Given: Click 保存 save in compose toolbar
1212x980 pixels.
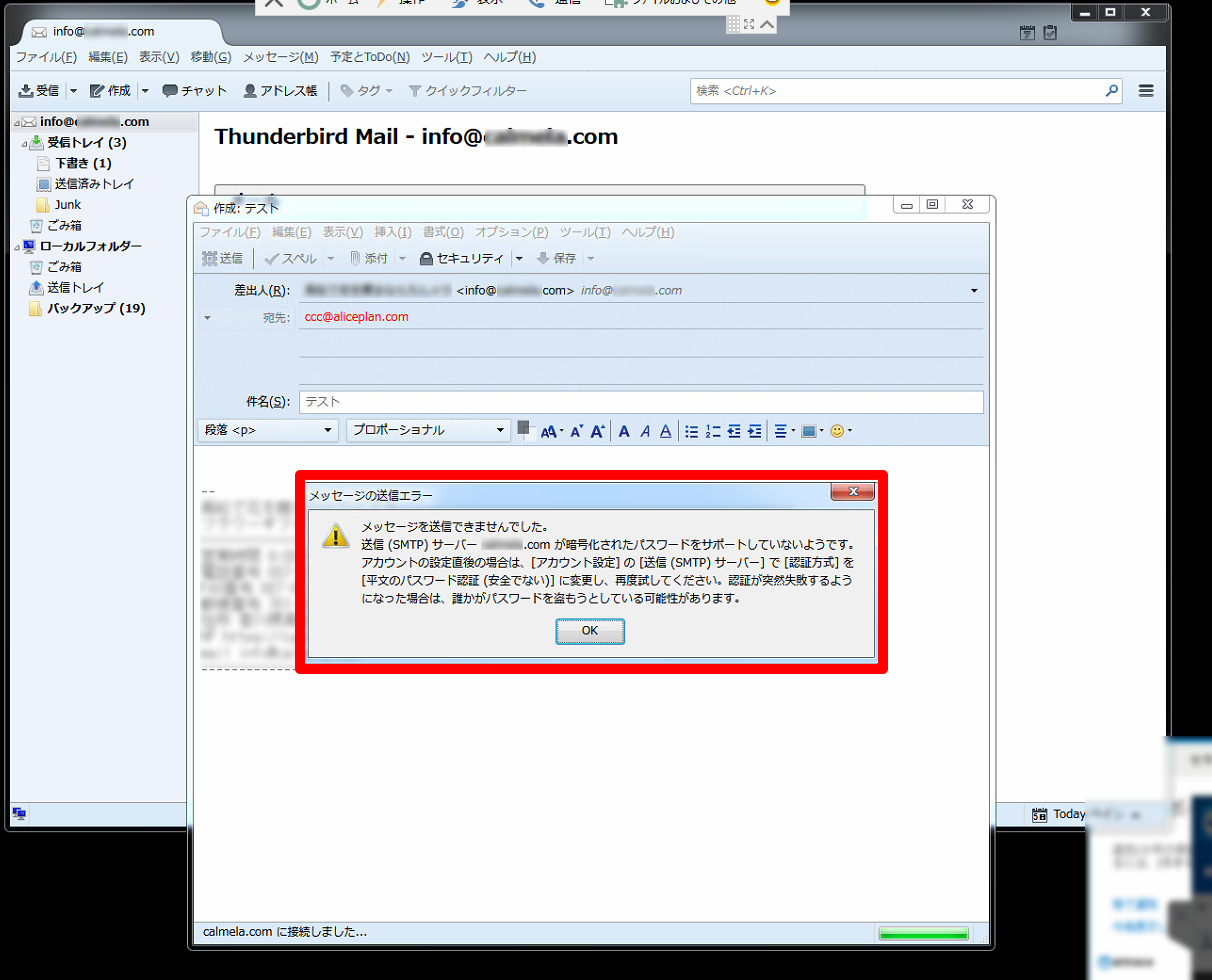Looking at the screenshot, I should click(556, 258).
